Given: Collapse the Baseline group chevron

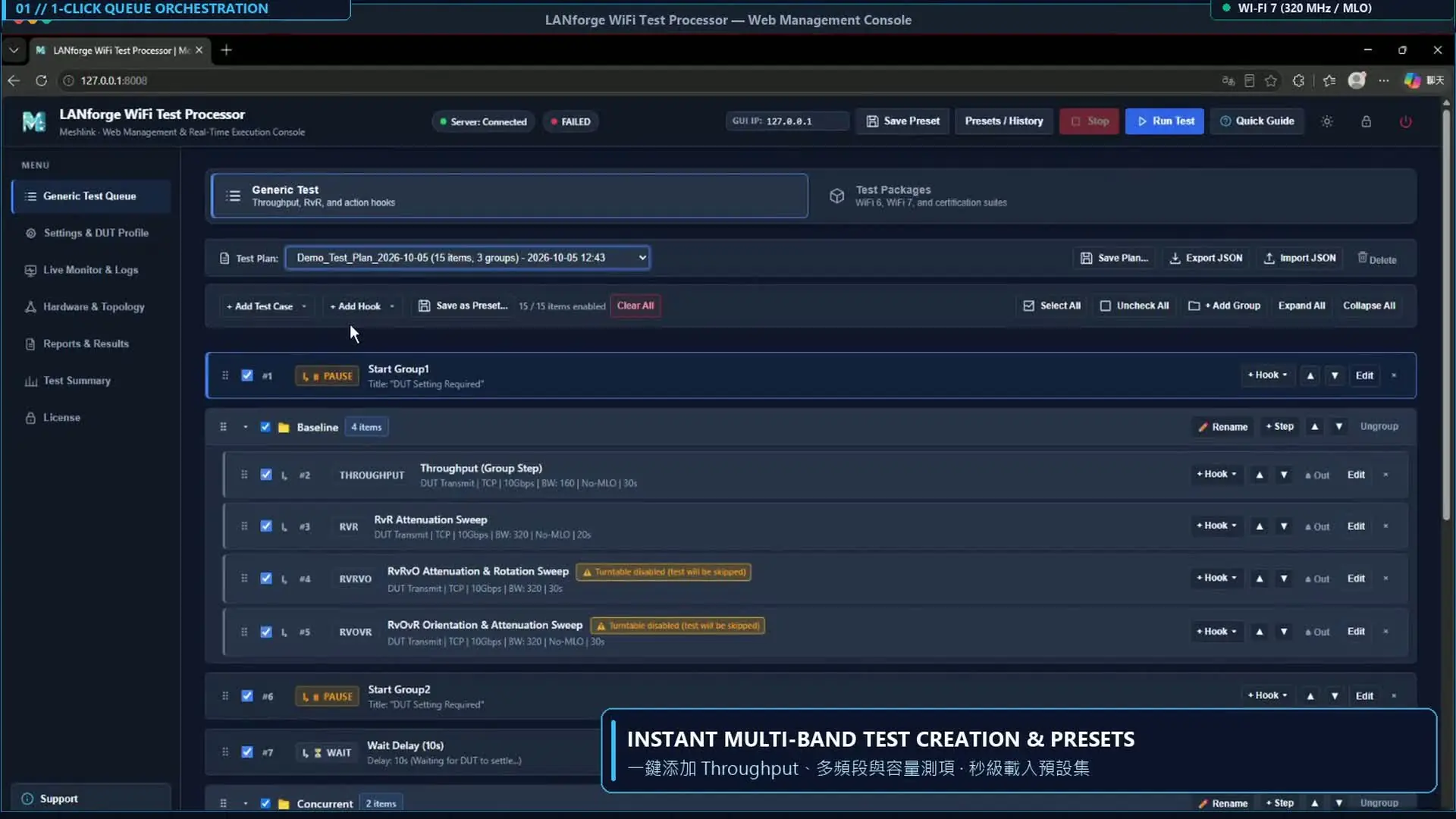Looking at the screenshot, I should pyautogui.click(x=245, y=427).
